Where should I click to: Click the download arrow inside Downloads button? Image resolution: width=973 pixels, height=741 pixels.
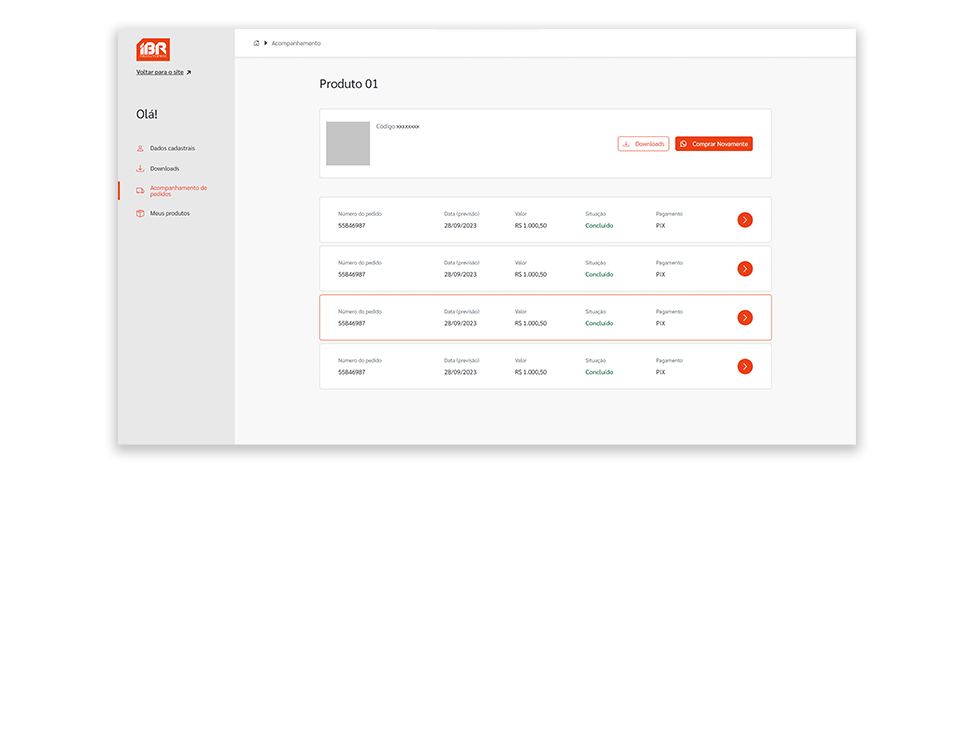coord(626,143)
